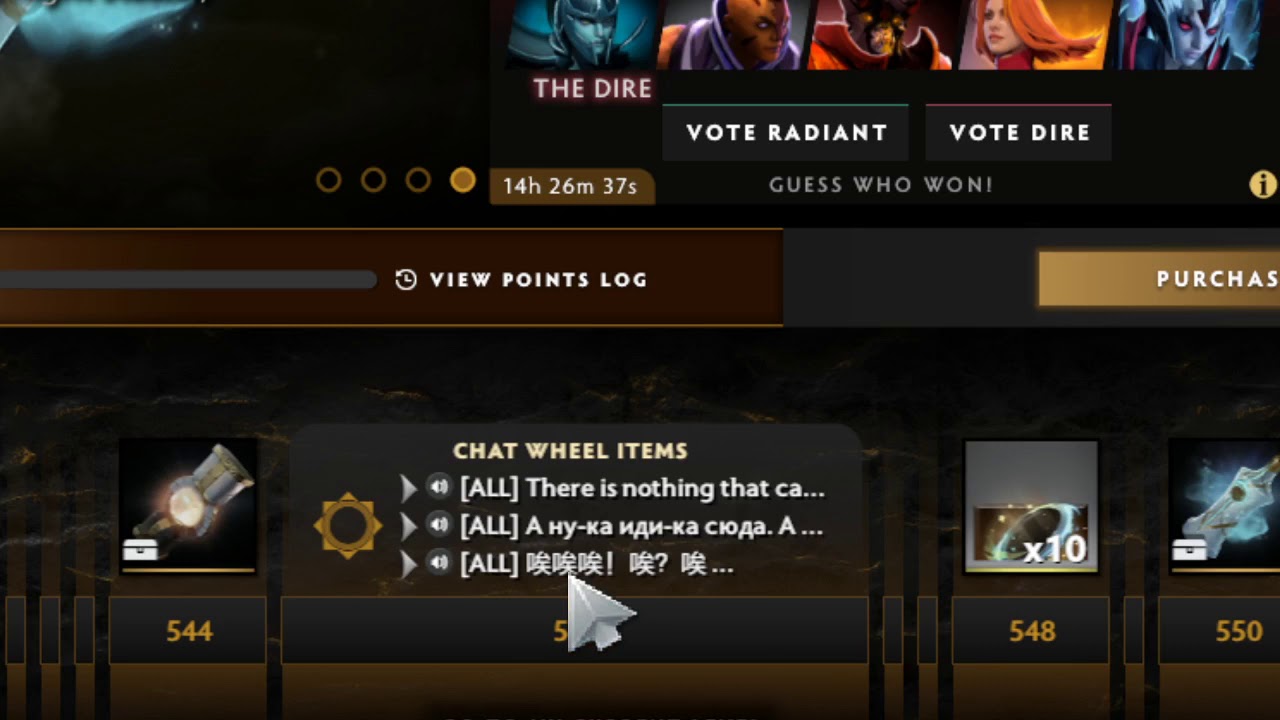Select the first carousel page dot
Viewport: 1280px width, 720px height.
[x=328, y=180]
